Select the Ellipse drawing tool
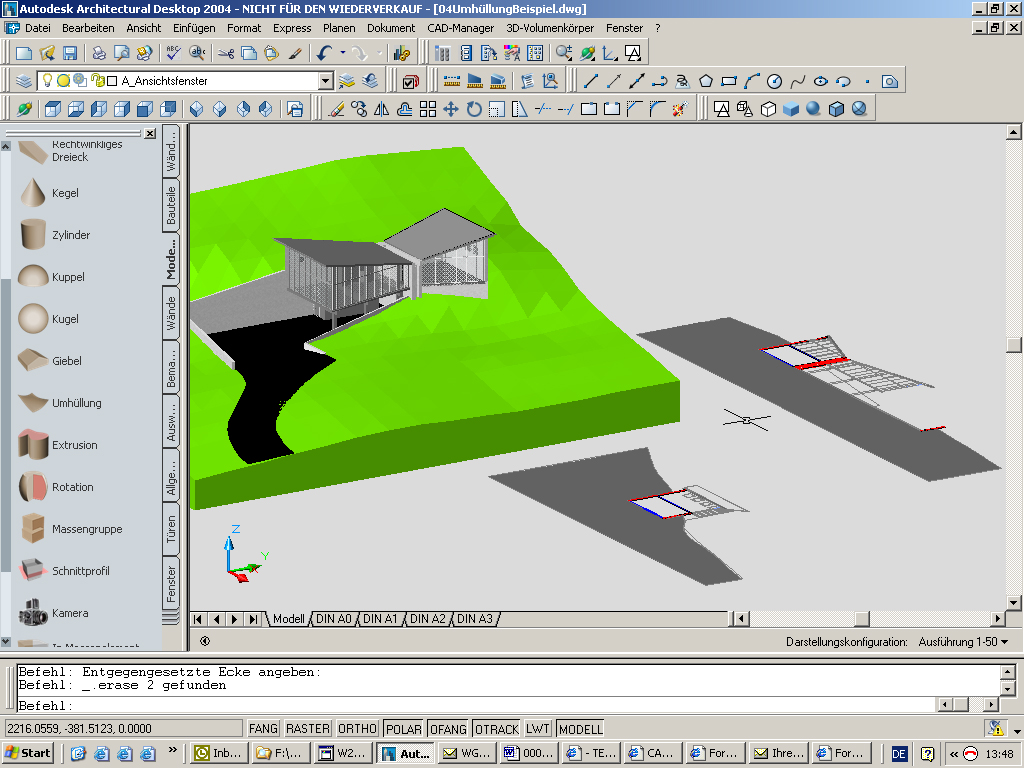 pyautogui.click(x=821, y=81)
